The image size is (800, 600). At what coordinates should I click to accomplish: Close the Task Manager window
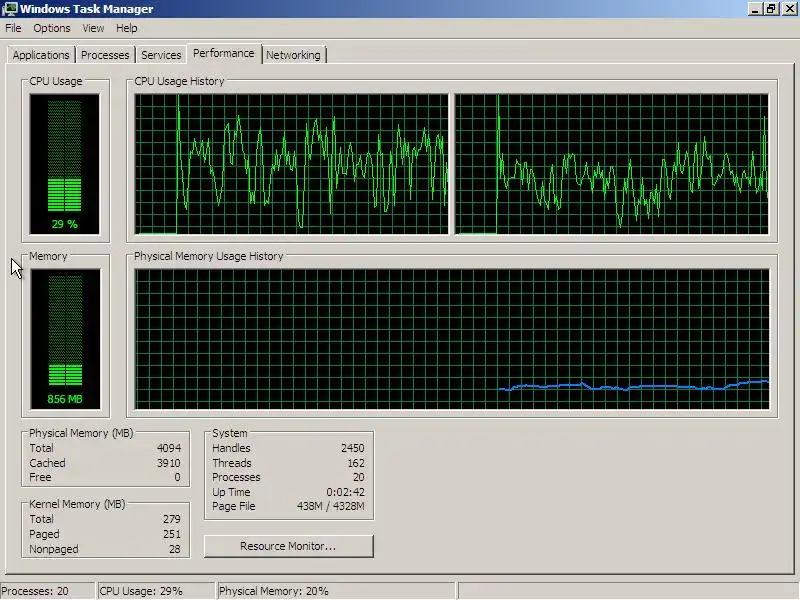click(788, 9)
